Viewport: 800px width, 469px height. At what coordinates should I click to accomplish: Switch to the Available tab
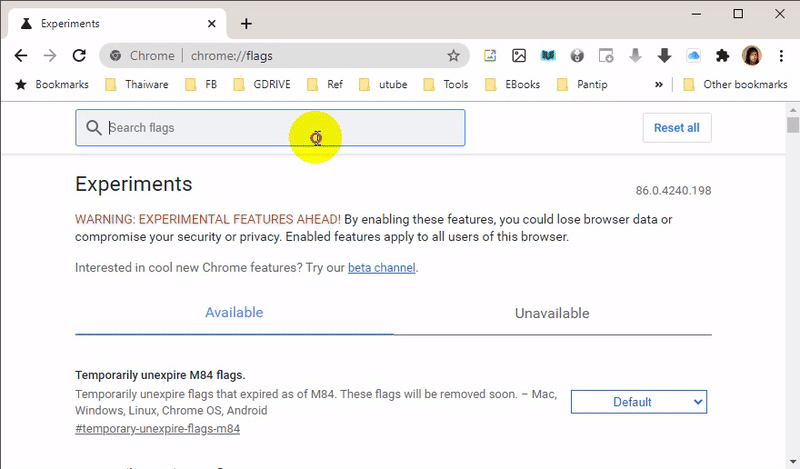(234, 312)
